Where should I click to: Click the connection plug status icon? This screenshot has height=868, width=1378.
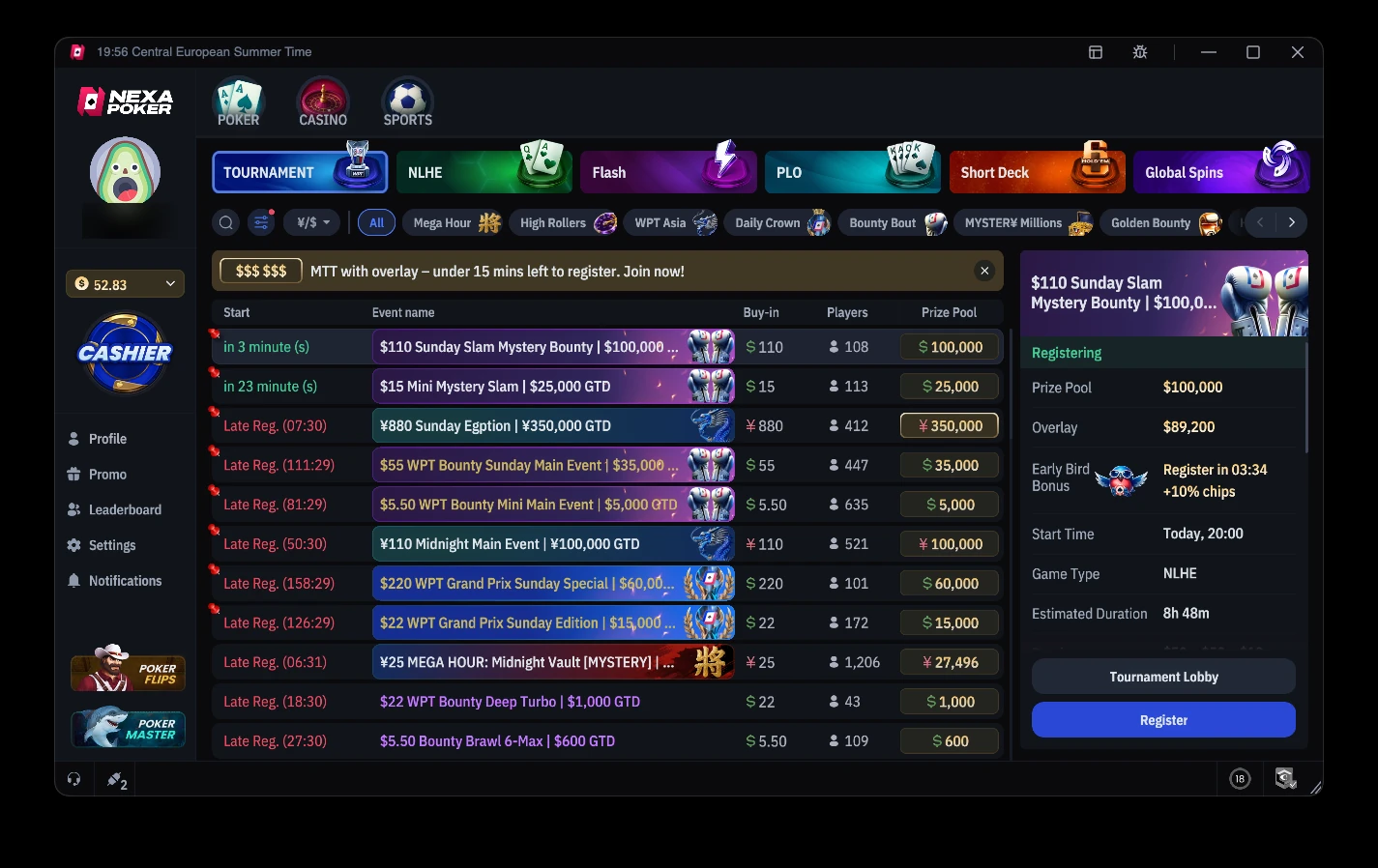(117, 780)
